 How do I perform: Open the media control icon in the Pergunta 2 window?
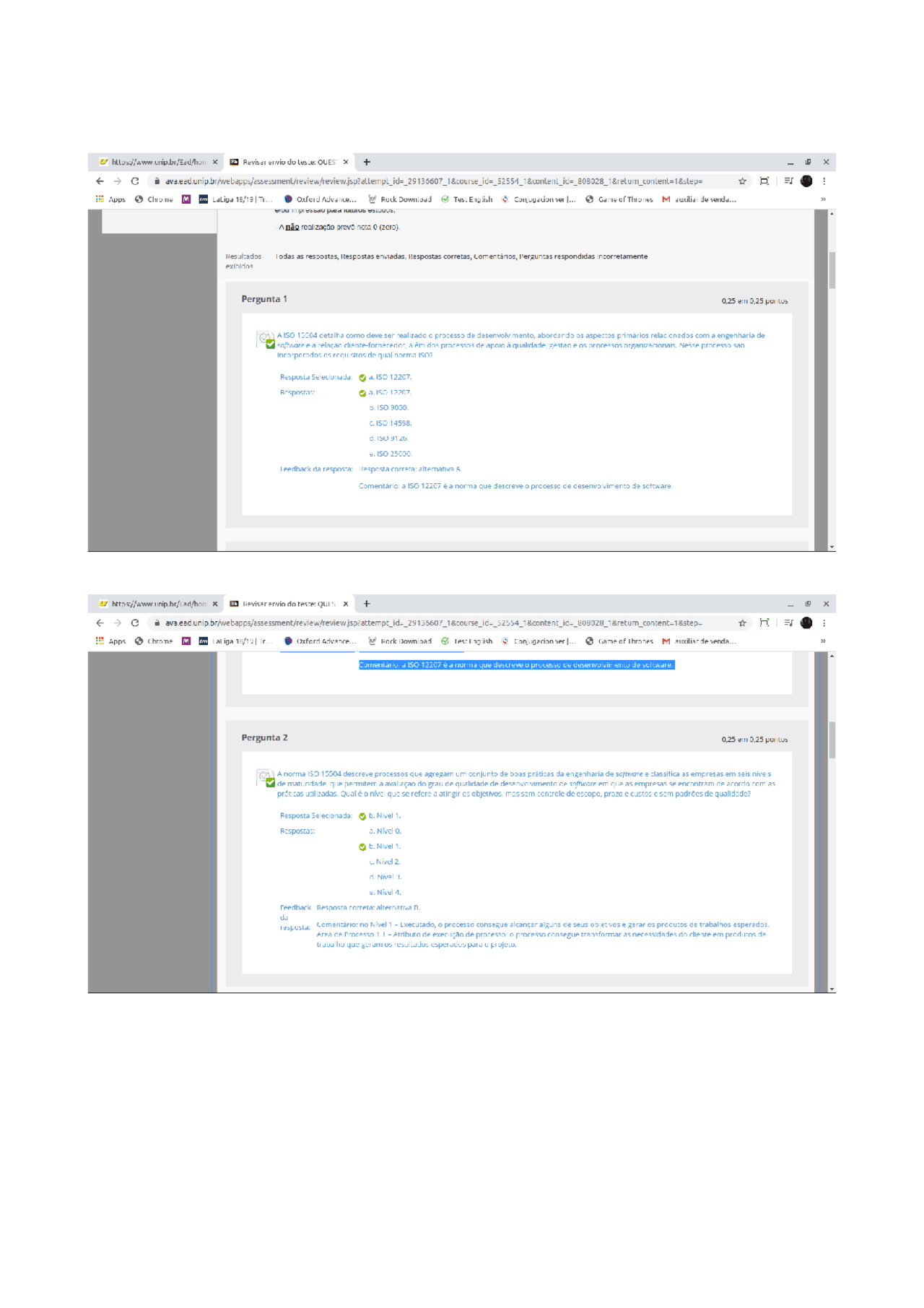pyautogui.click(x=788, y=623)
